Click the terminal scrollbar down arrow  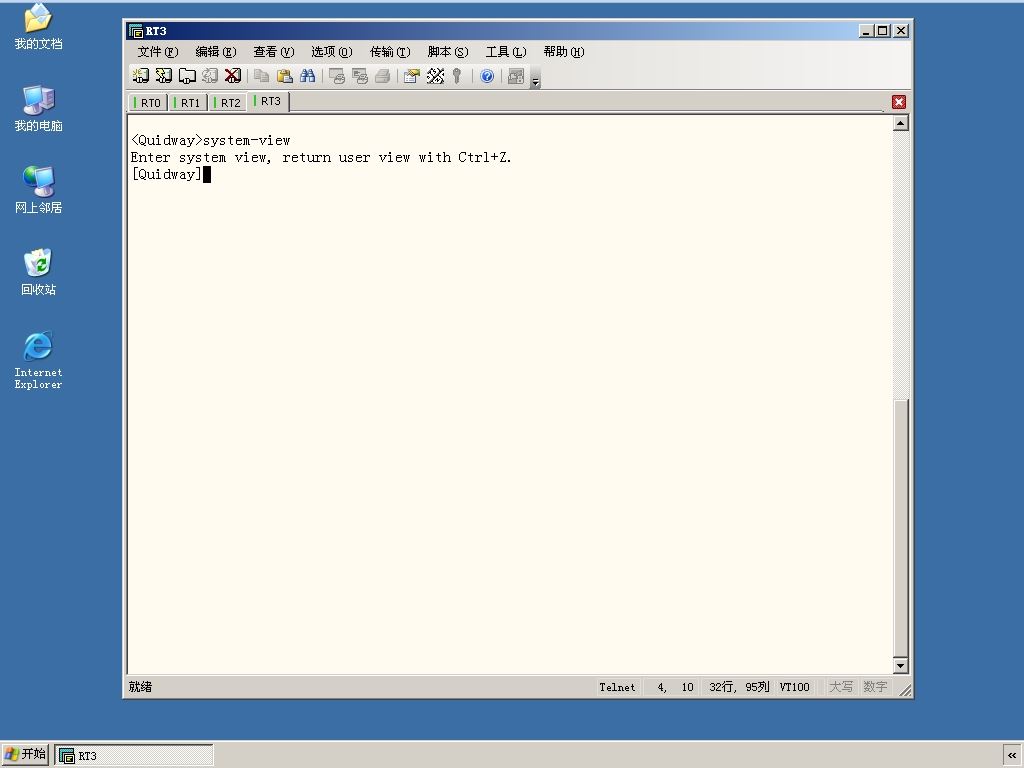[901, 665]
